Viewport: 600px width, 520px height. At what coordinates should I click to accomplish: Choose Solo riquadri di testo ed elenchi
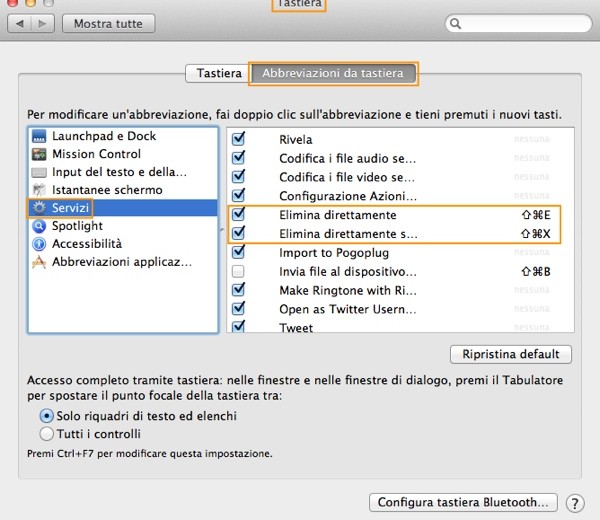[x=46, y=415]
